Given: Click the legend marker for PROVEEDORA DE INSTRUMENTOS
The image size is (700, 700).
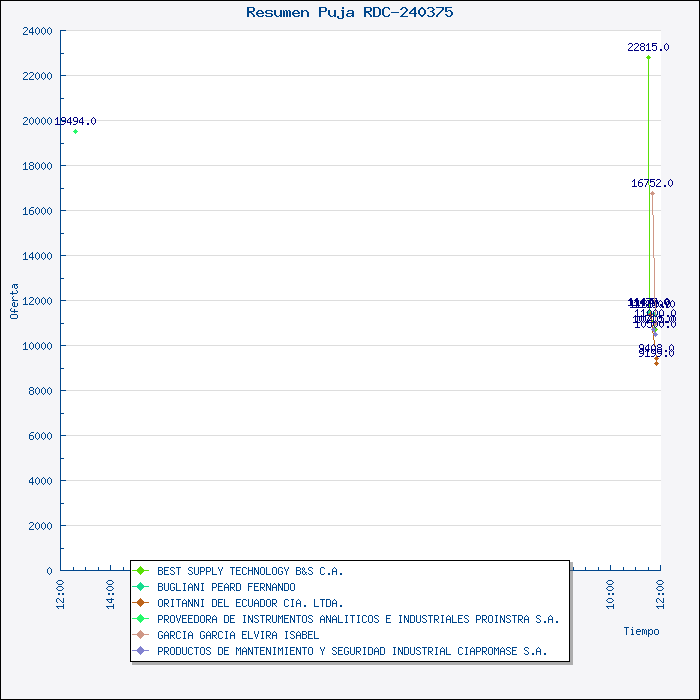Looking at the screenshot, I should point(141,619).
